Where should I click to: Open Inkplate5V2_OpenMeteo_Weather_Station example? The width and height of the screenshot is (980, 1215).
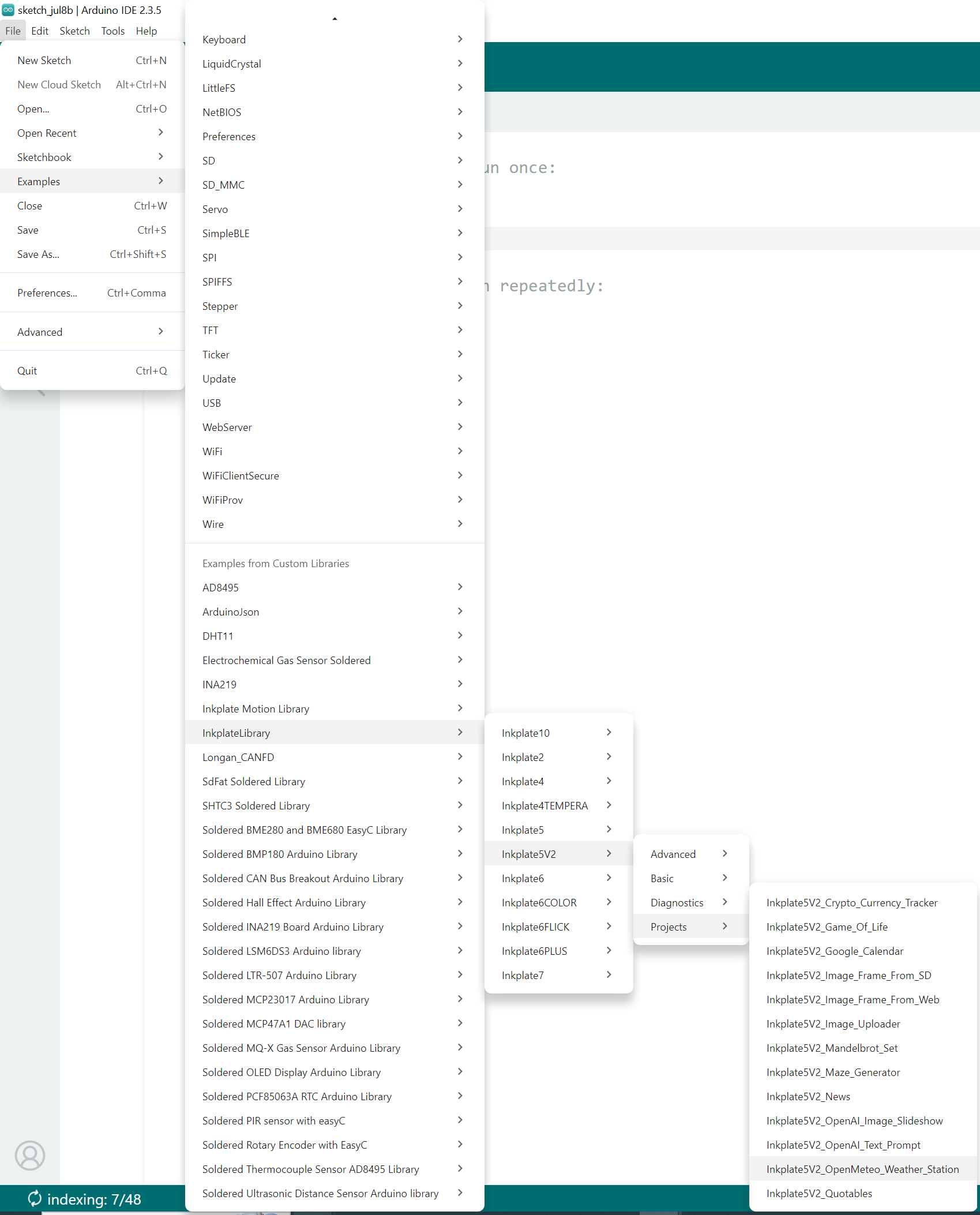tap(862, 1169)
